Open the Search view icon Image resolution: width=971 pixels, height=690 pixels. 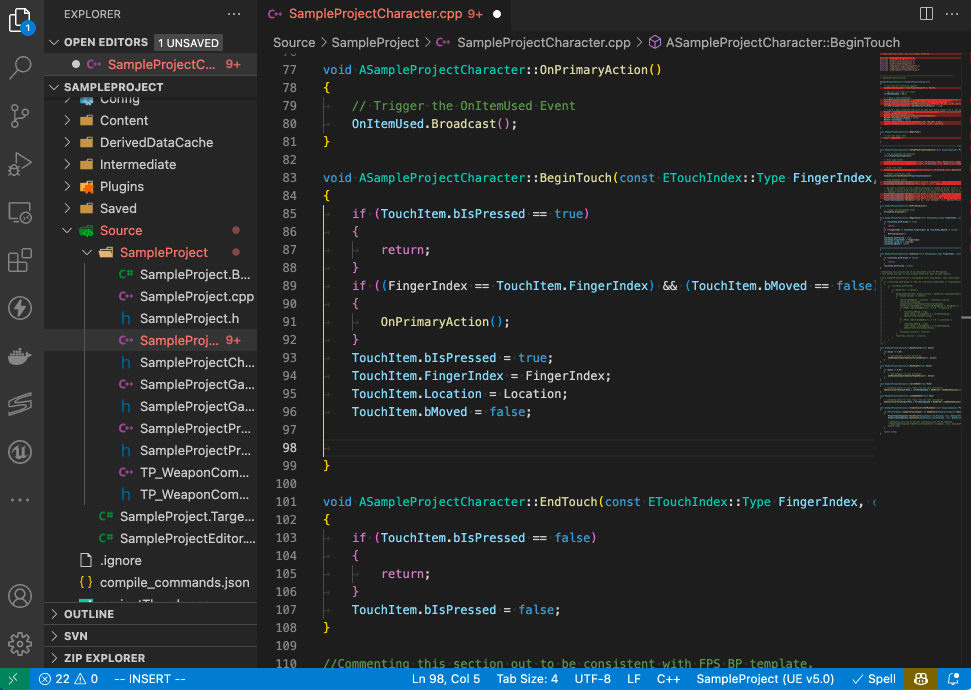click(20, 68)
